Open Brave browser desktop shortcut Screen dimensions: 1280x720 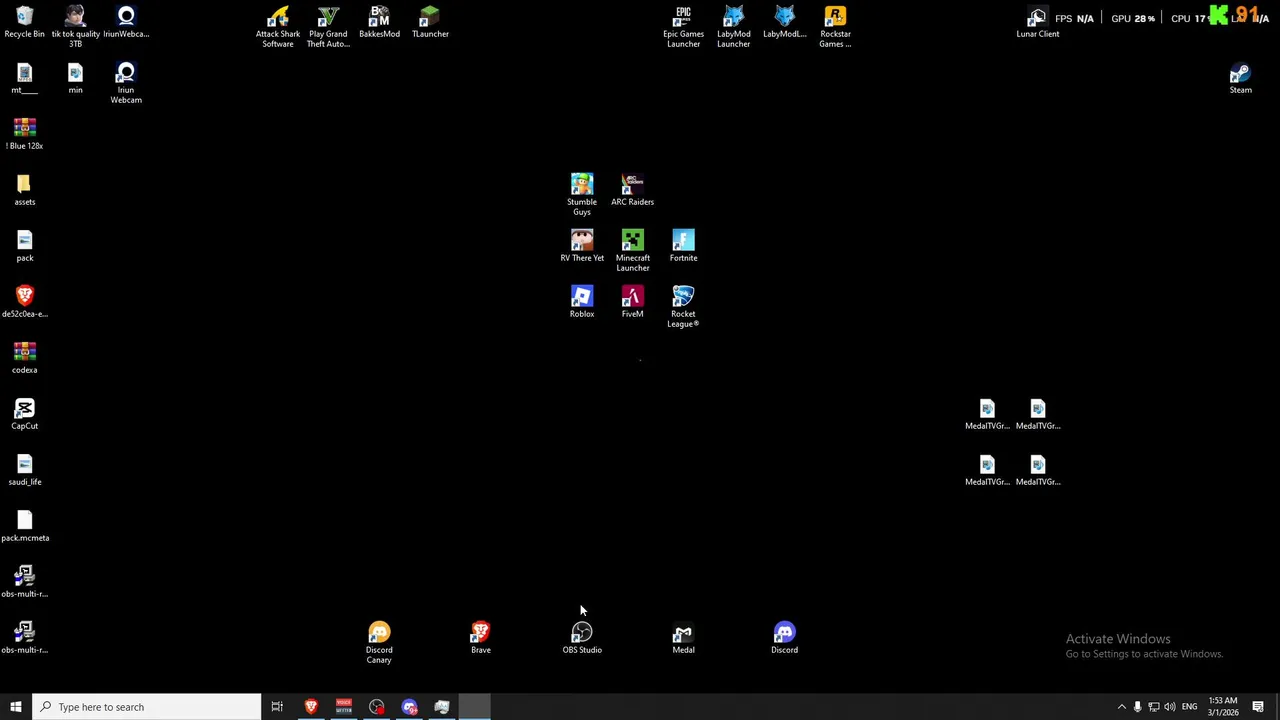tap(480, 638)
